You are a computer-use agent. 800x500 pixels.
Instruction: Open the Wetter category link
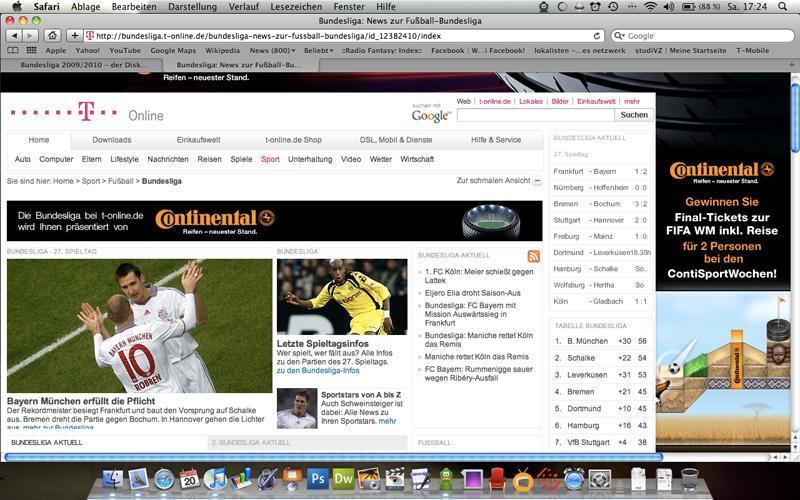coord(381,159)
